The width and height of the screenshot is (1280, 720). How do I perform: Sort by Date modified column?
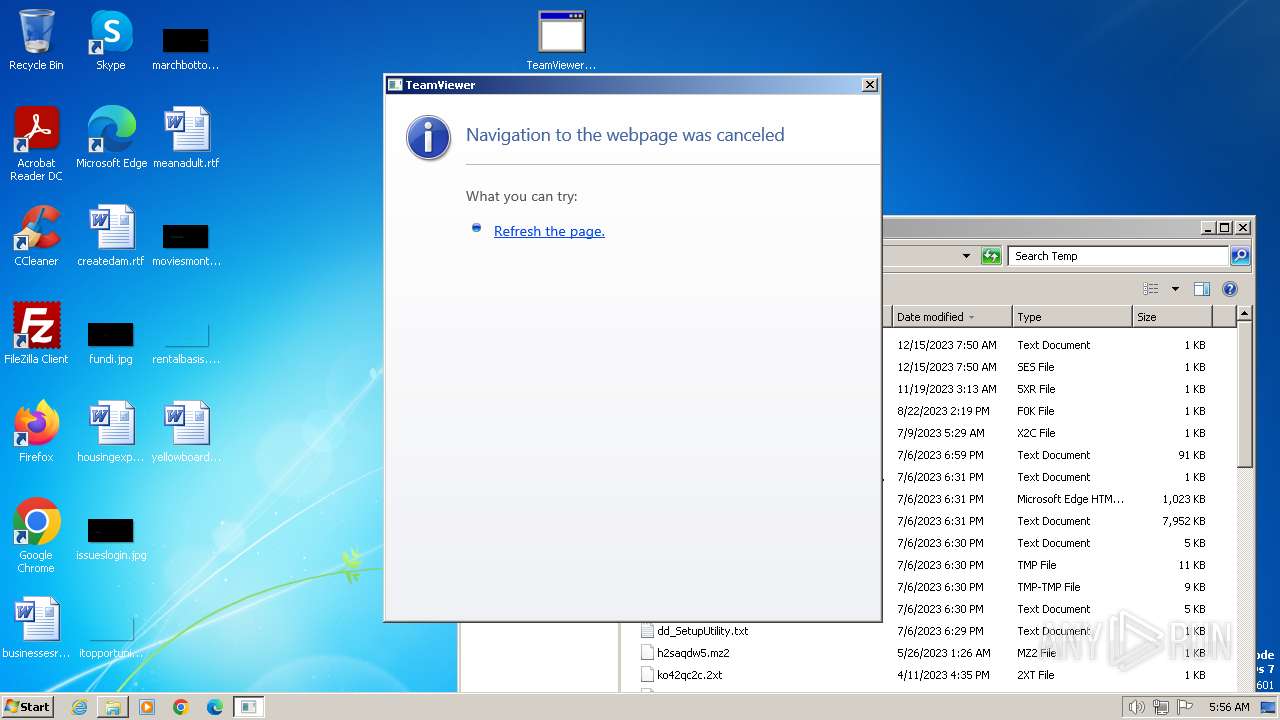pyautogui.click(x=951, y=317)
